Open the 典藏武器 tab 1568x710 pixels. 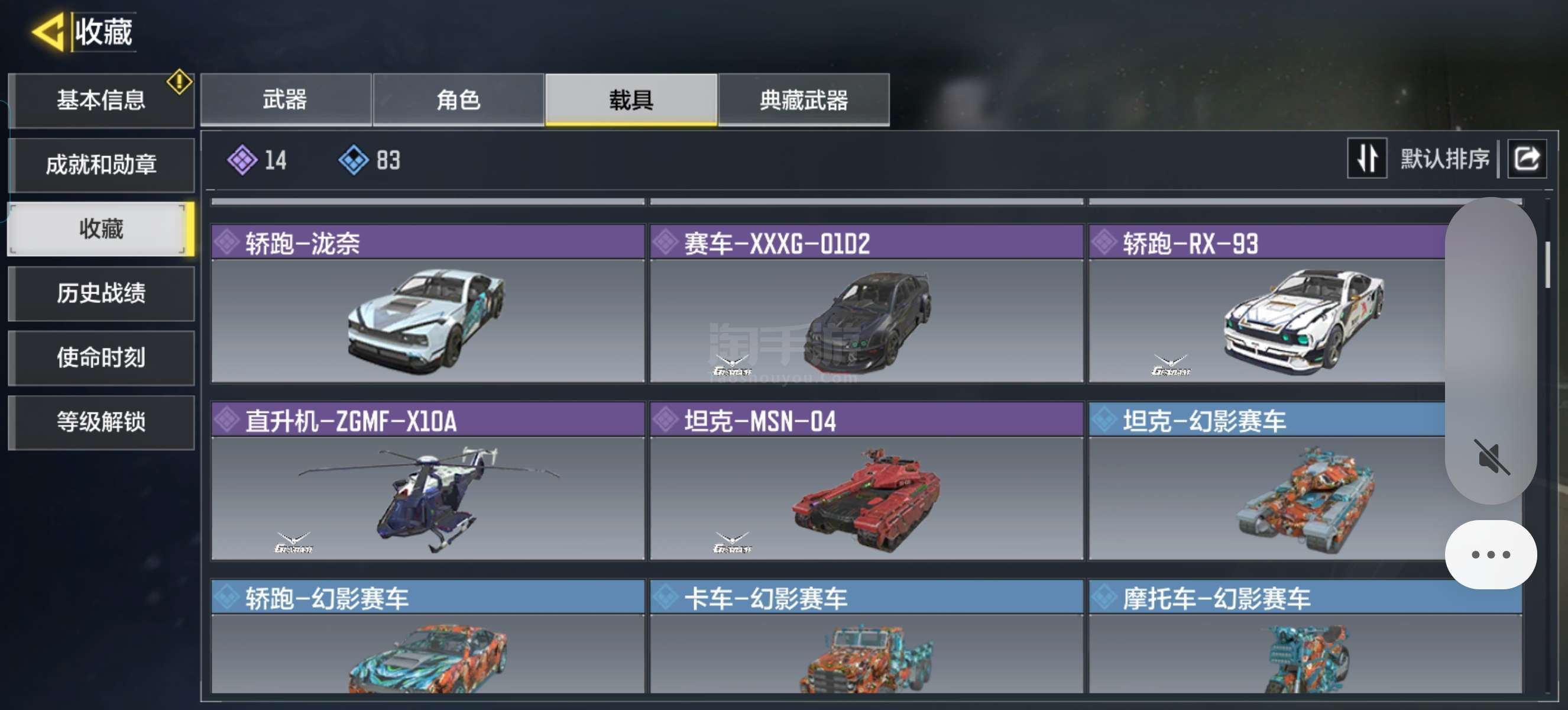[804, 99]
